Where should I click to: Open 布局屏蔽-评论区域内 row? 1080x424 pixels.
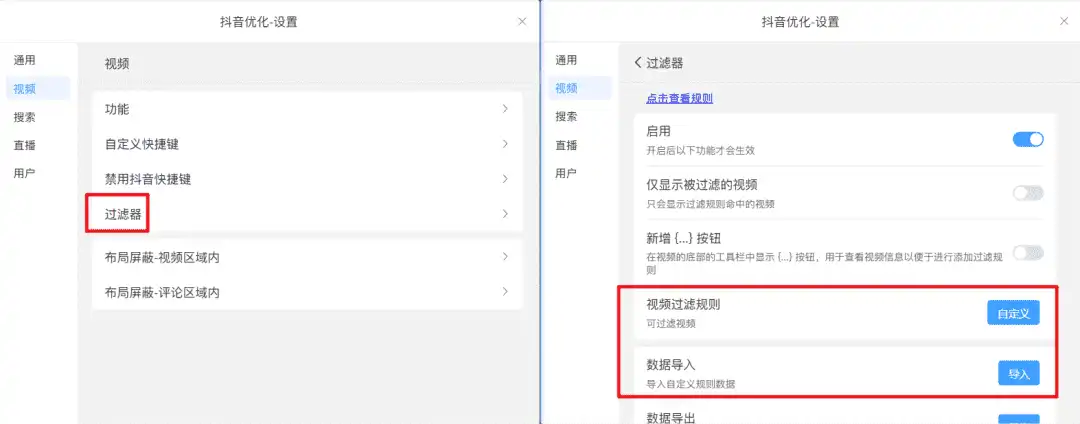pos(307,293)
